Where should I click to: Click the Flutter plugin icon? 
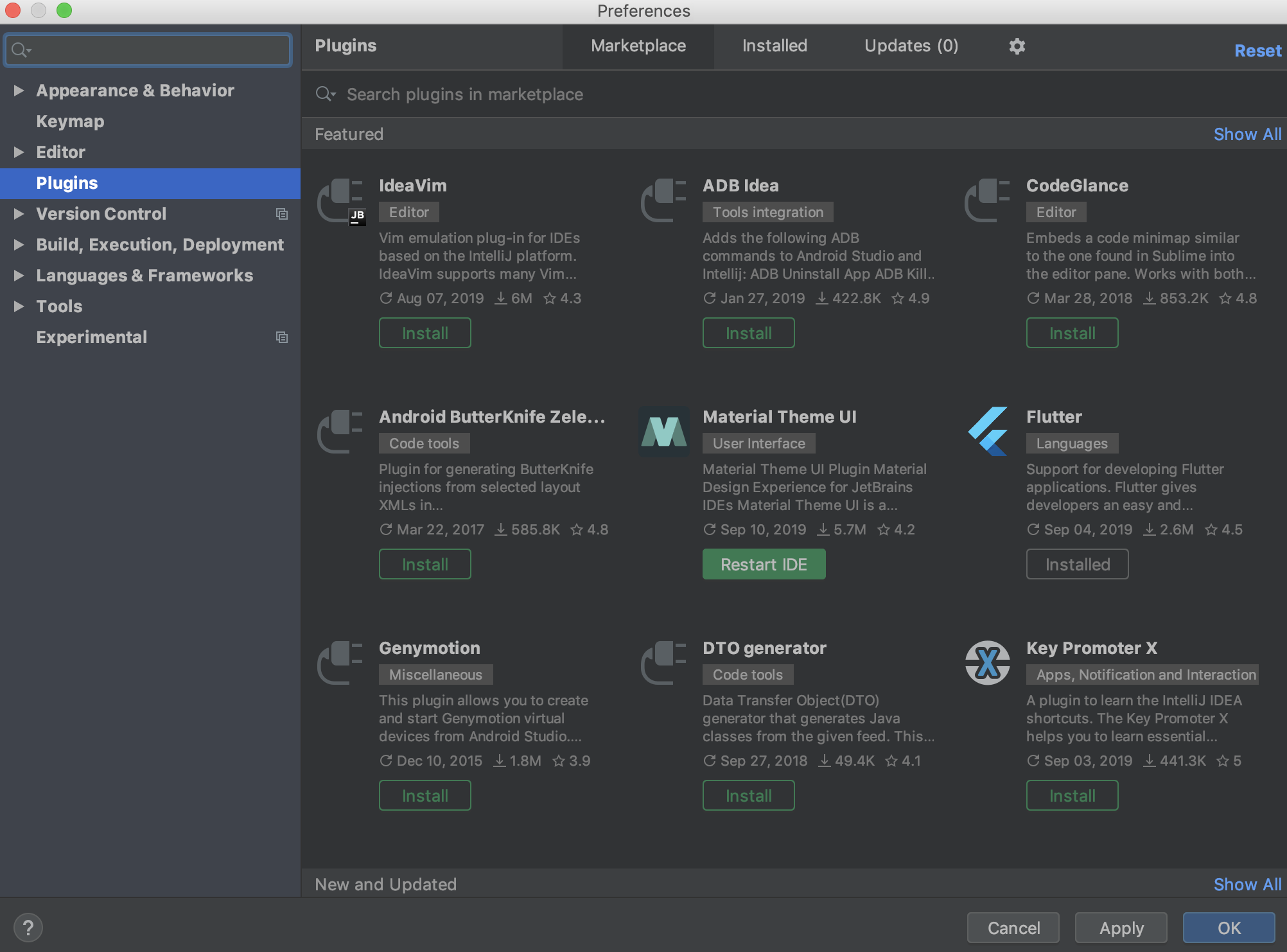point(987,432)
